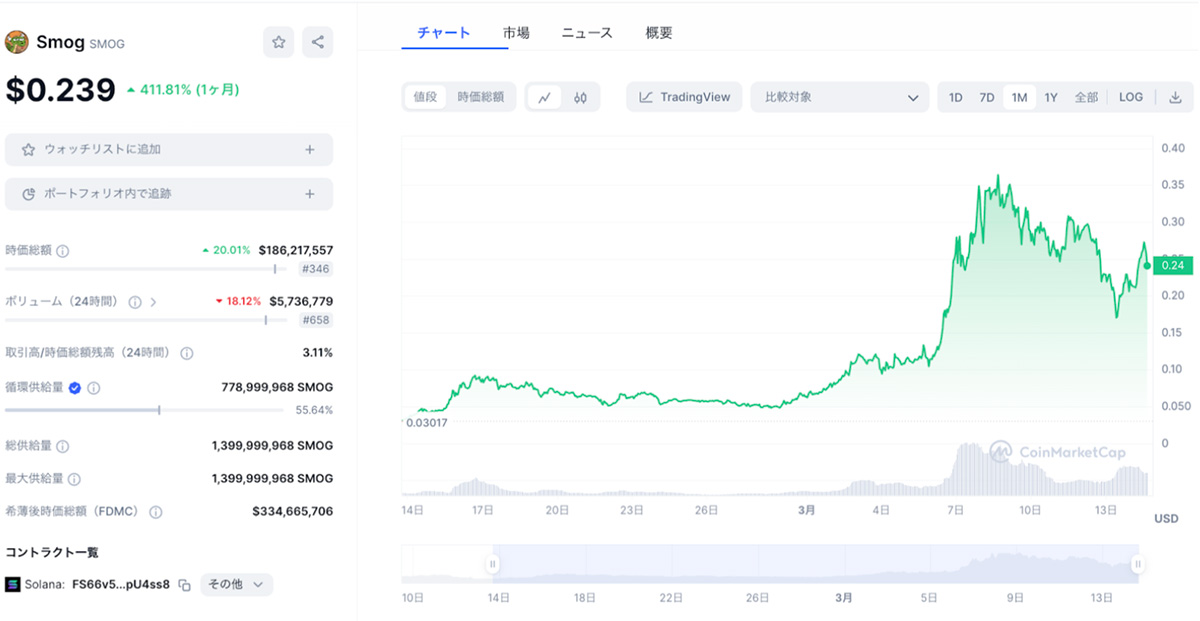Open info icon next to 時価総額
Screen dimensions: 1200x621
63,251
